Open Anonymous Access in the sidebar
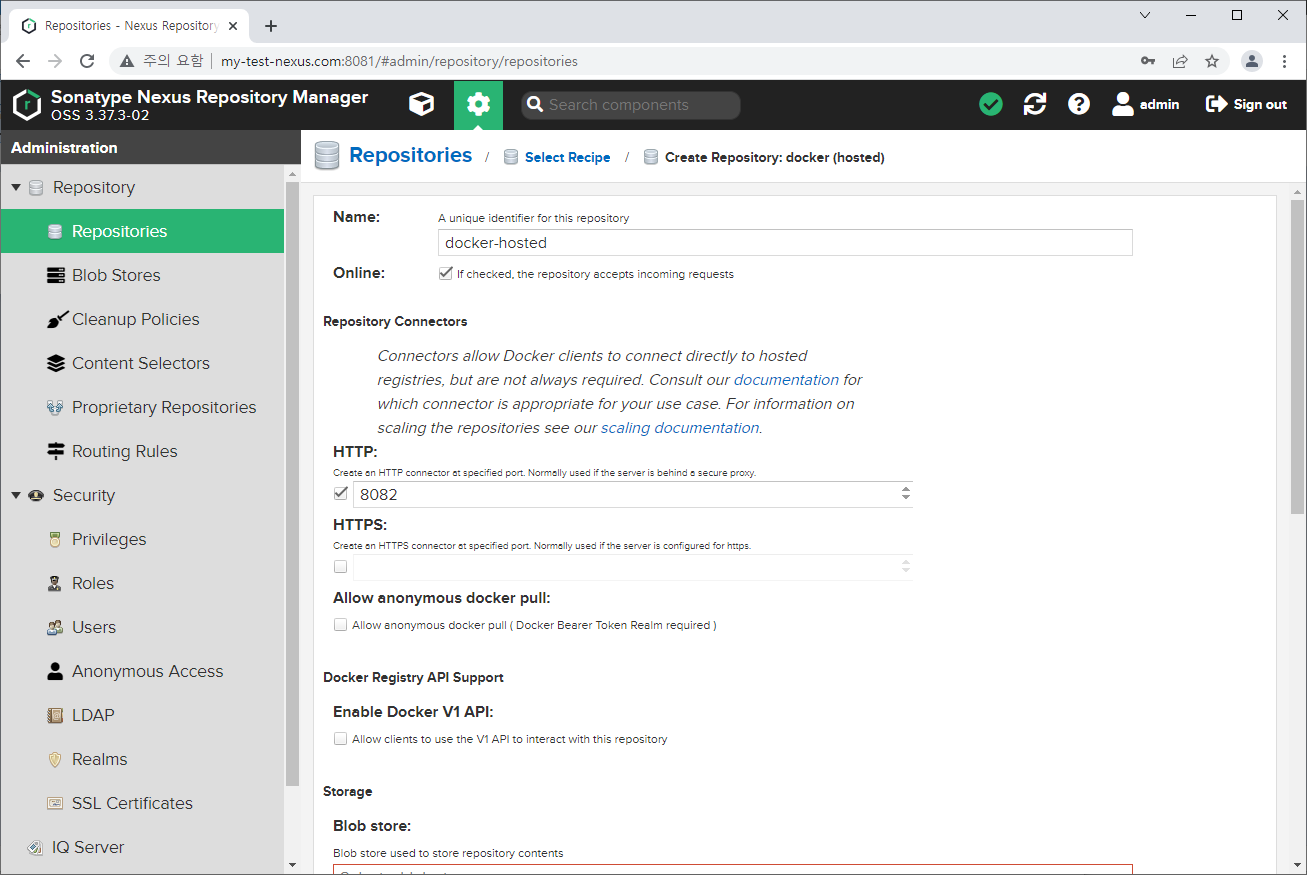The image size is (1307, 875). (x=142, y=671)
